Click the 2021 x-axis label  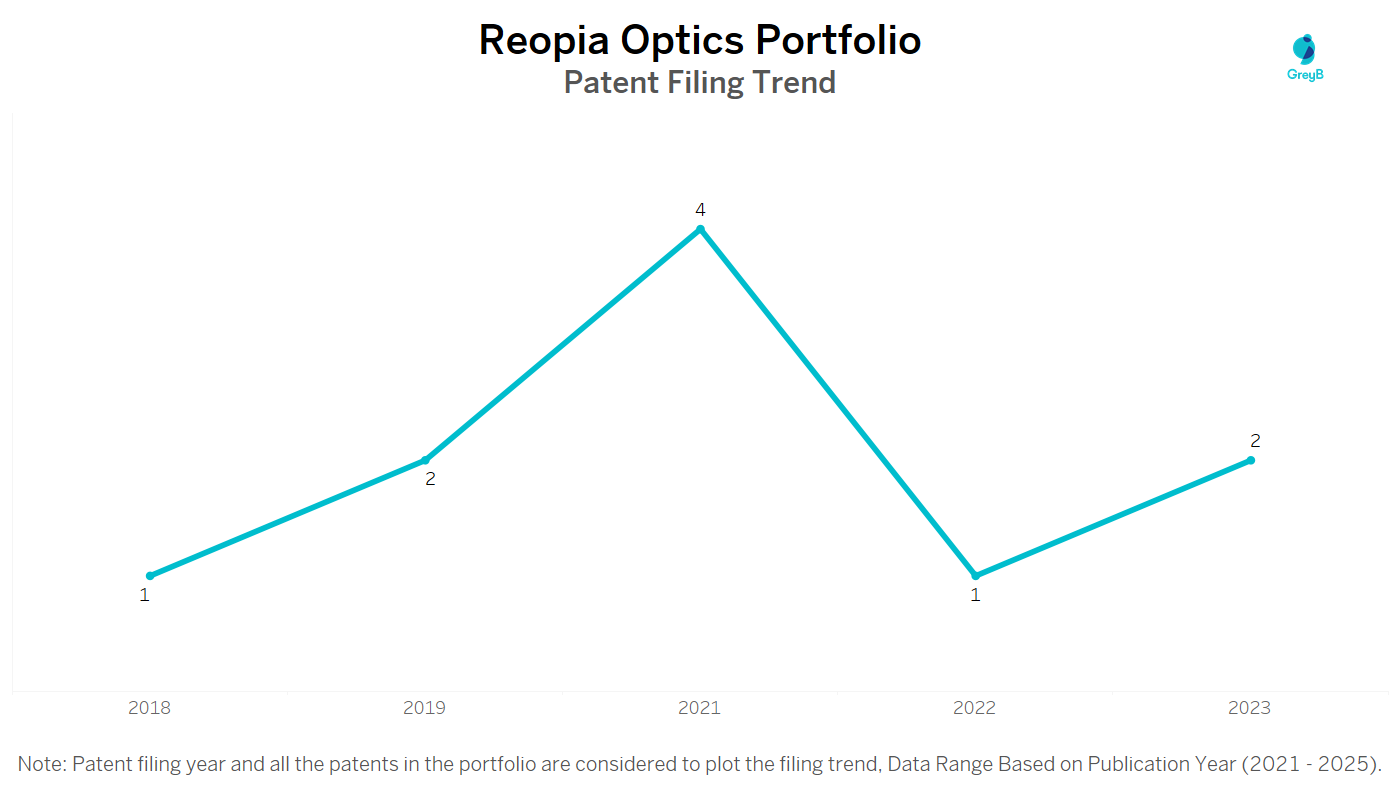(700, 708)
